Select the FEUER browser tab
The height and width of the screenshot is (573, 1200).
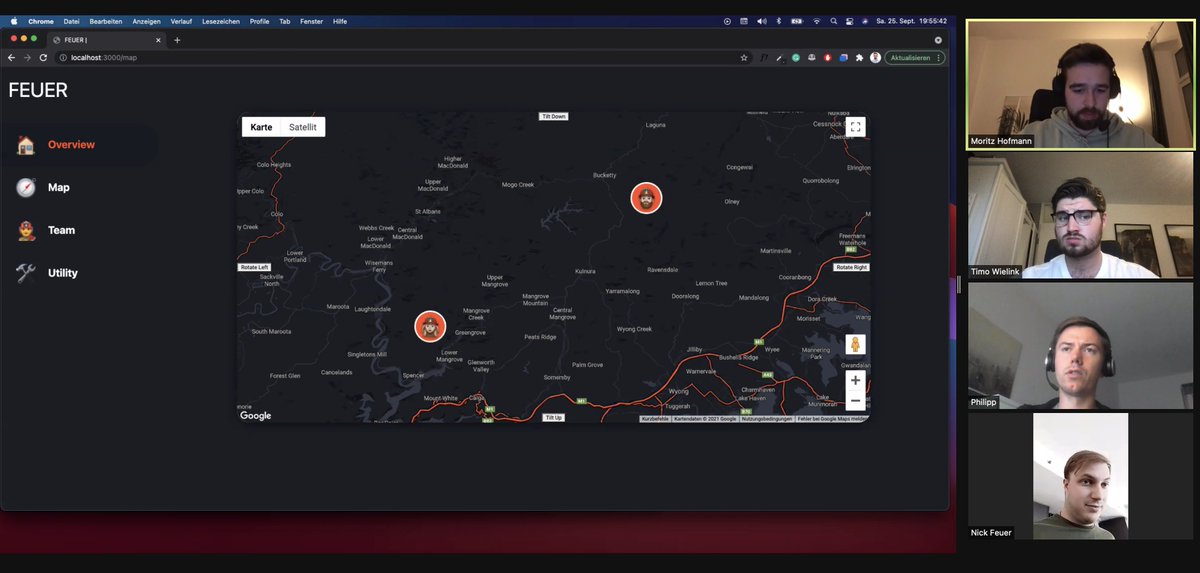pos(106,40)
